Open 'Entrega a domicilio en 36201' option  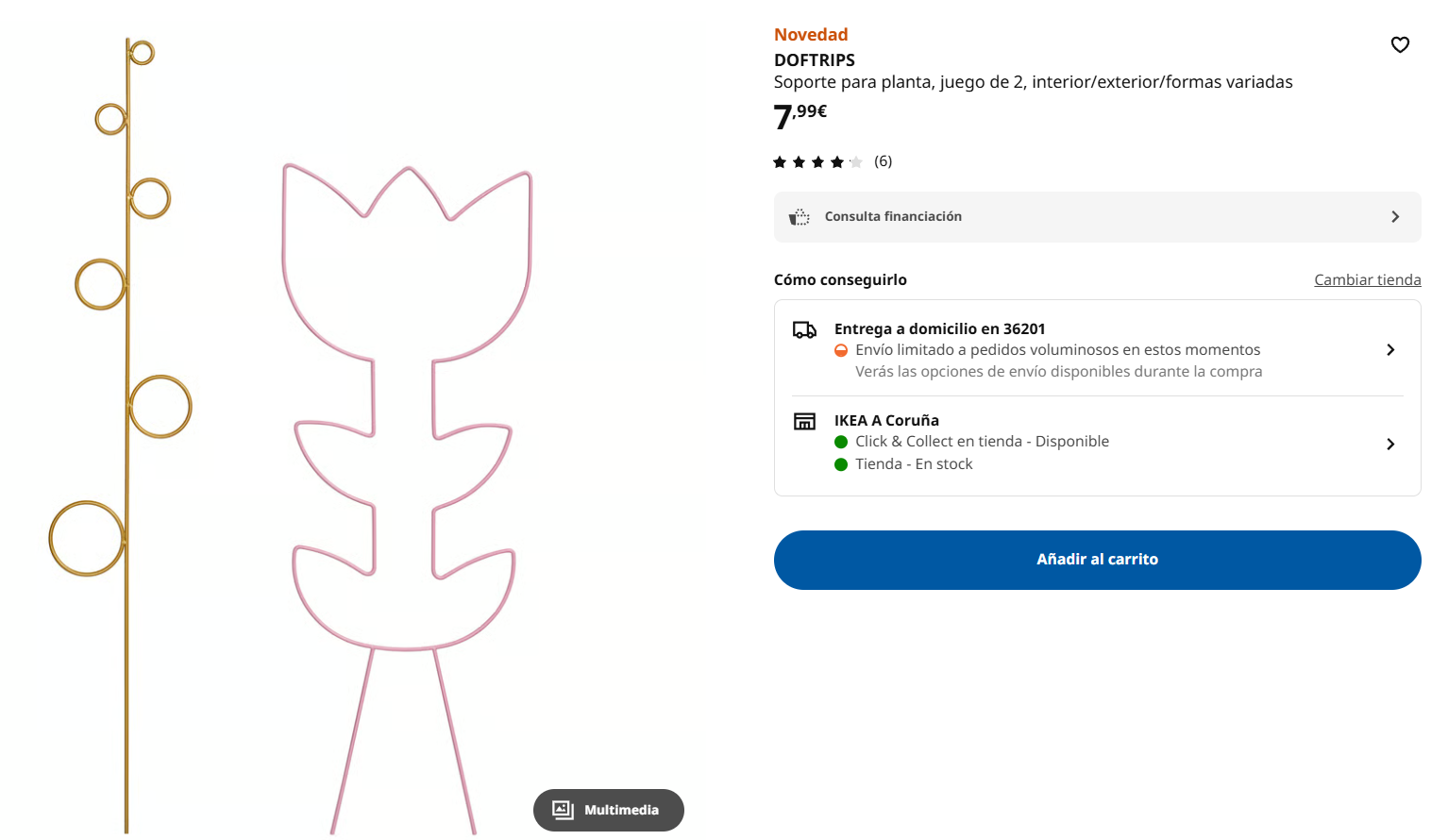click(x=939, y=329)
